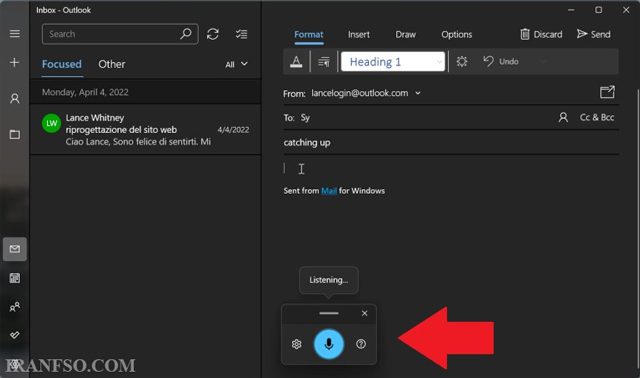Open folders list from sidebar icon
The image size is (640, 378).
[15, 134]
